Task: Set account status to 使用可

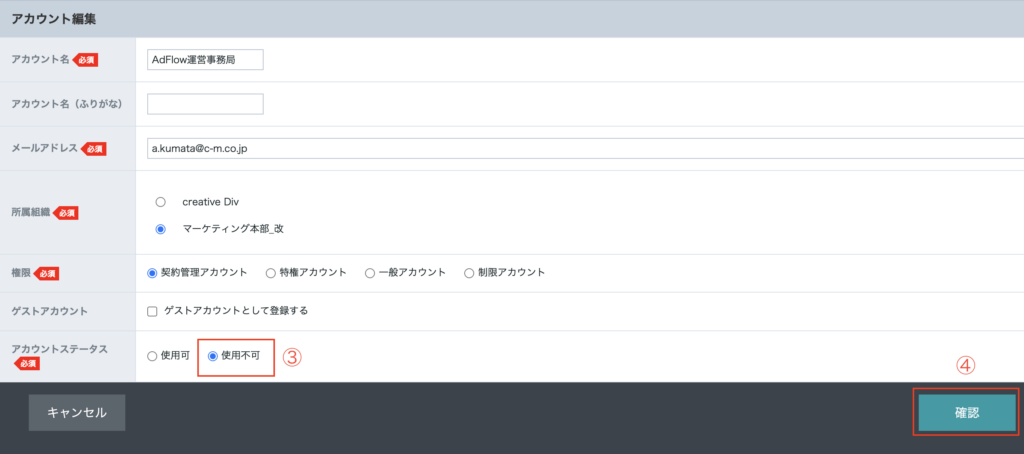Action: pyautogui.click(x=153, y=355)
